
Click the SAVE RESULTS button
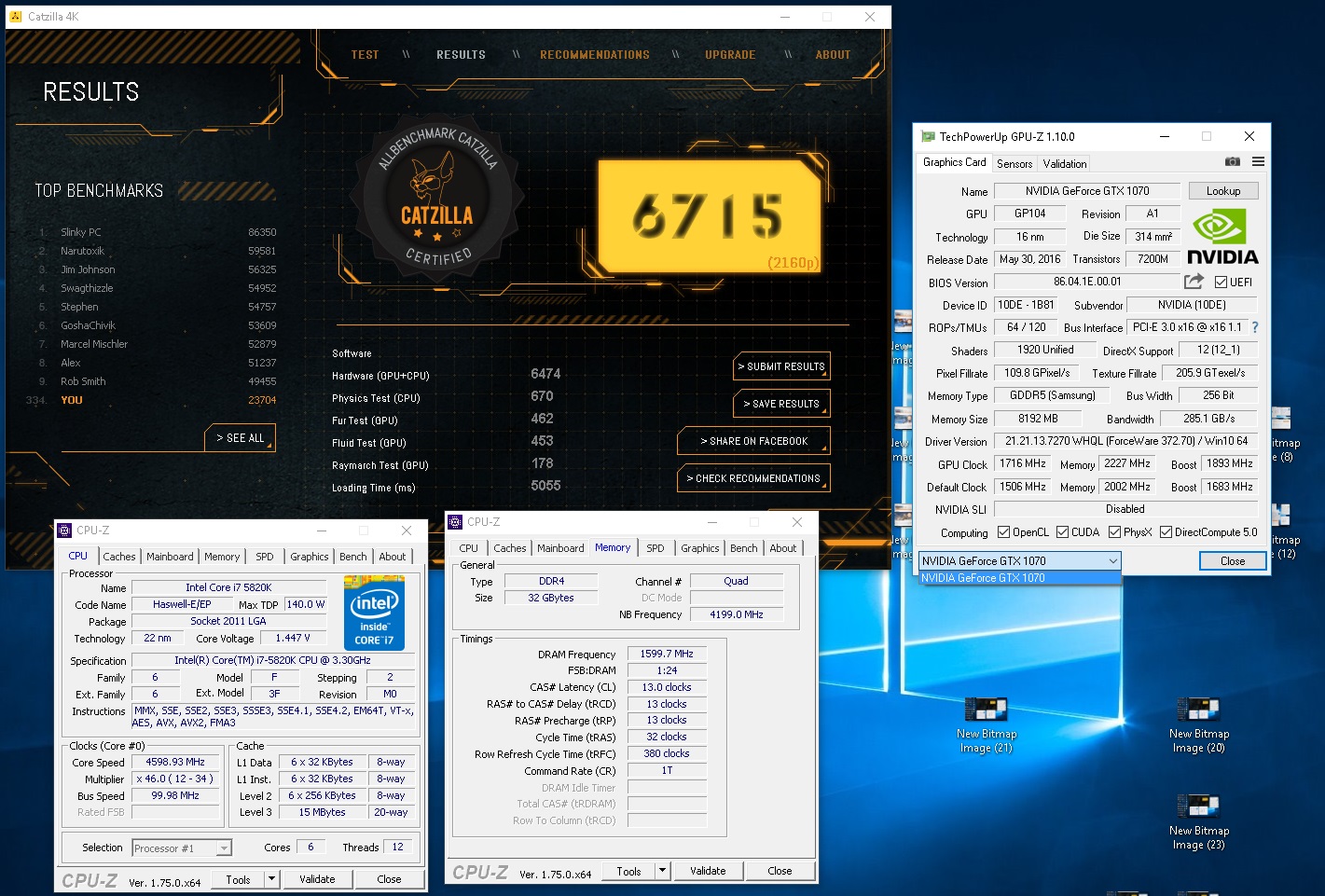pos(781,404)
